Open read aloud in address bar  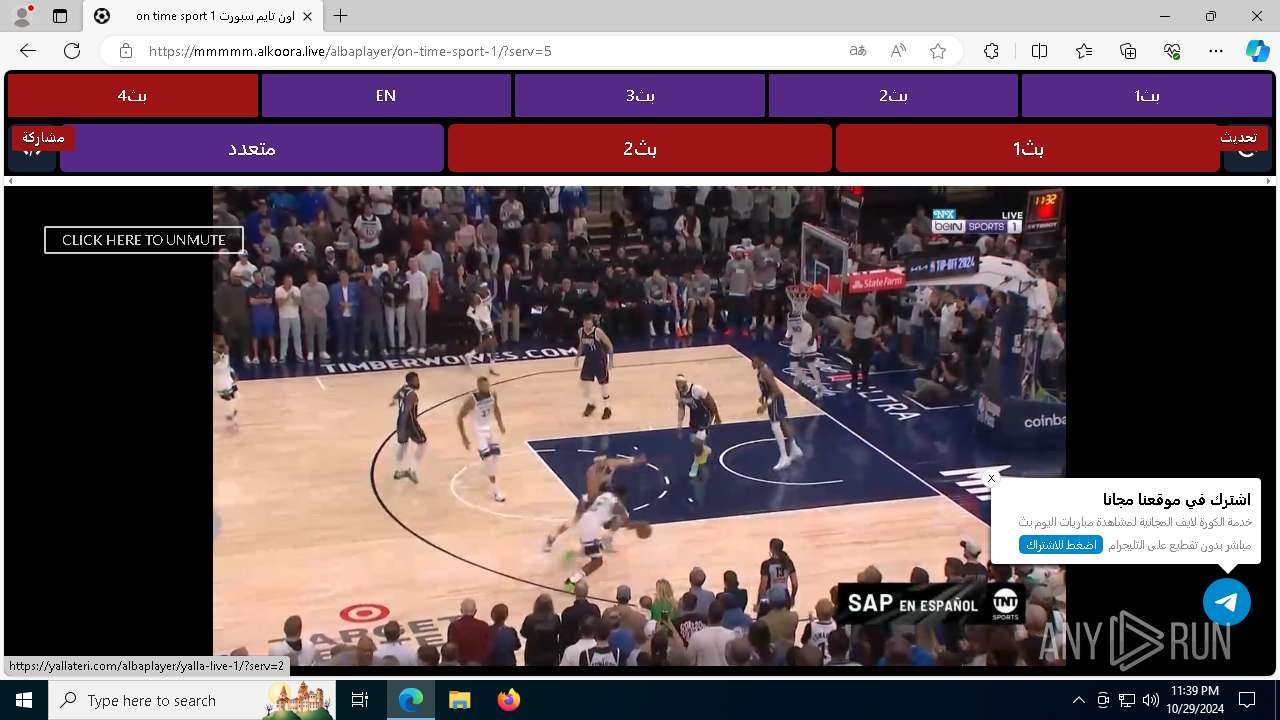tap(898, 51)
